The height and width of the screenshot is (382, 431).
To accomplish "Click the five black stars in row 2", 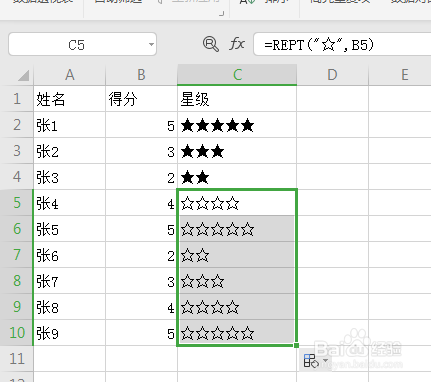I will tap(217, 126).
